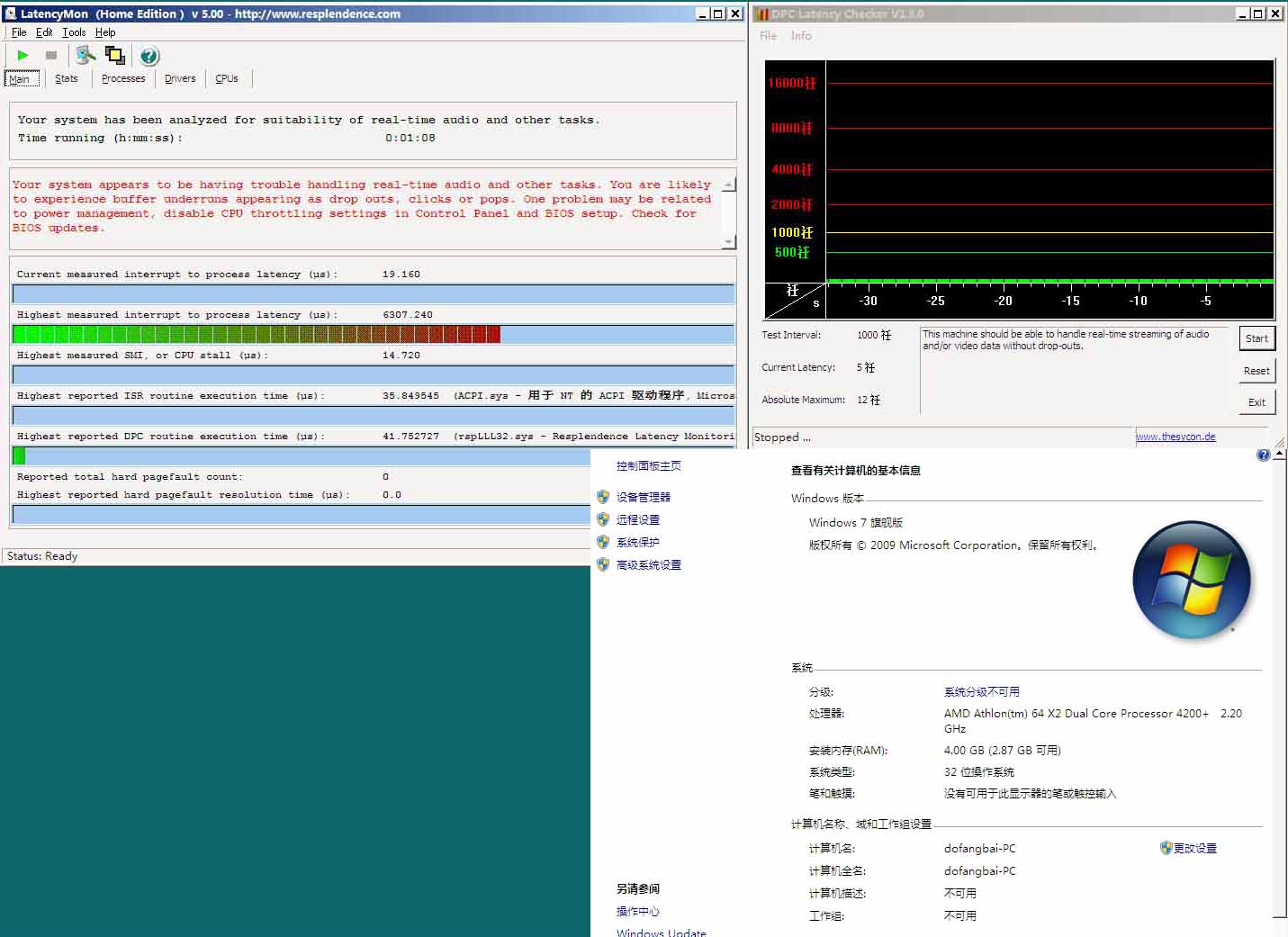Click 4.00 GB installed RAM value
The width and height of the screenshot is (1288, 937).
1003,750
